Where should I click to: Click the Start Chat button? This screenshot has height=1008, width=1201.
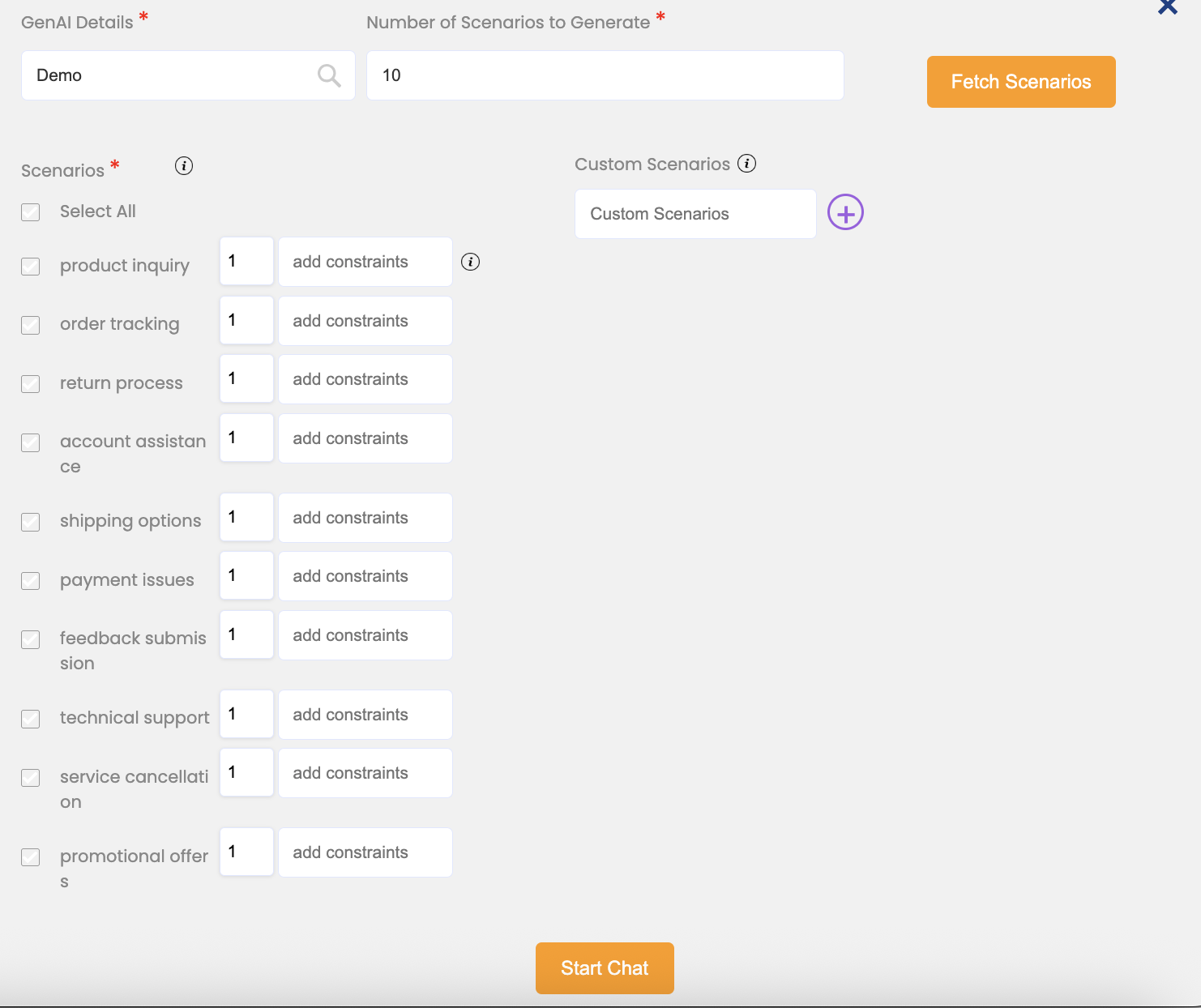click(x=605, y=967)
